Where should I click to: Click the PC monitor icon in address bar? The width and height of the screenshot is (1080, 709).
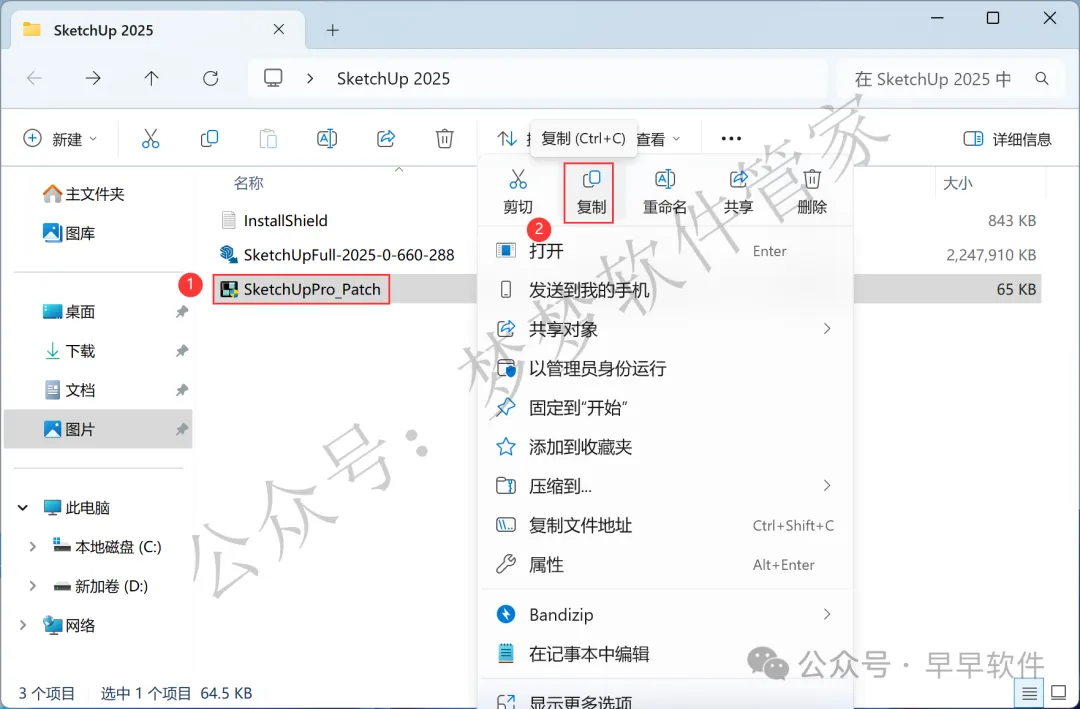click(273, 78)
